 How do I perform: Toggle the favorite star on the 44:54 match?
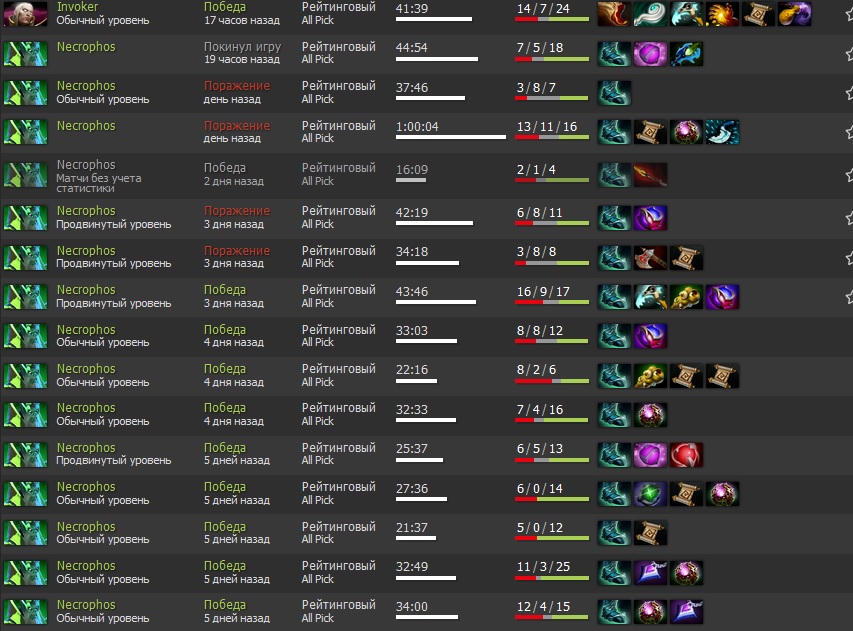849,54
